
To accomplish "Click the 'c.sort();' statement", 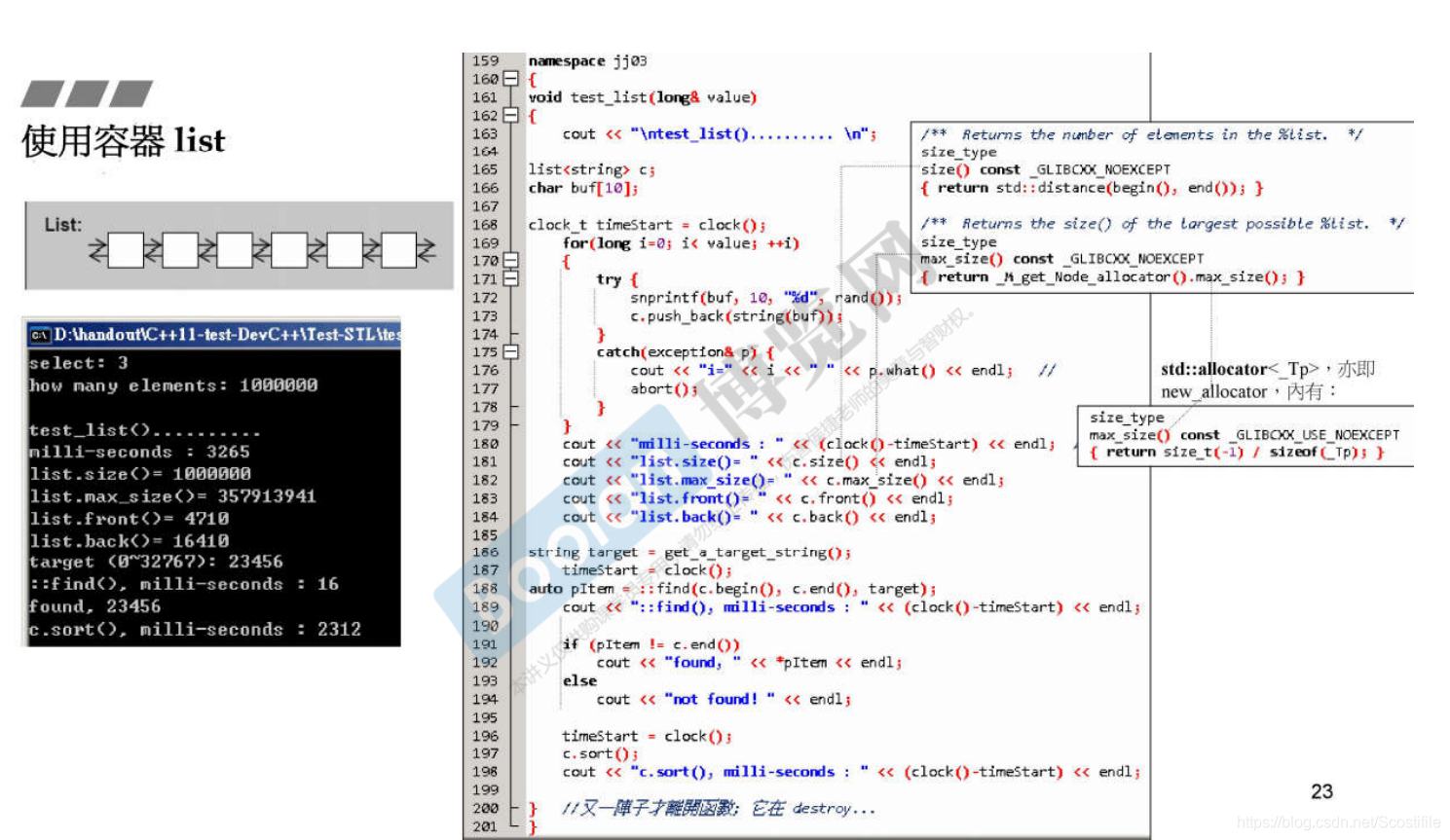I will pos(600,754).
